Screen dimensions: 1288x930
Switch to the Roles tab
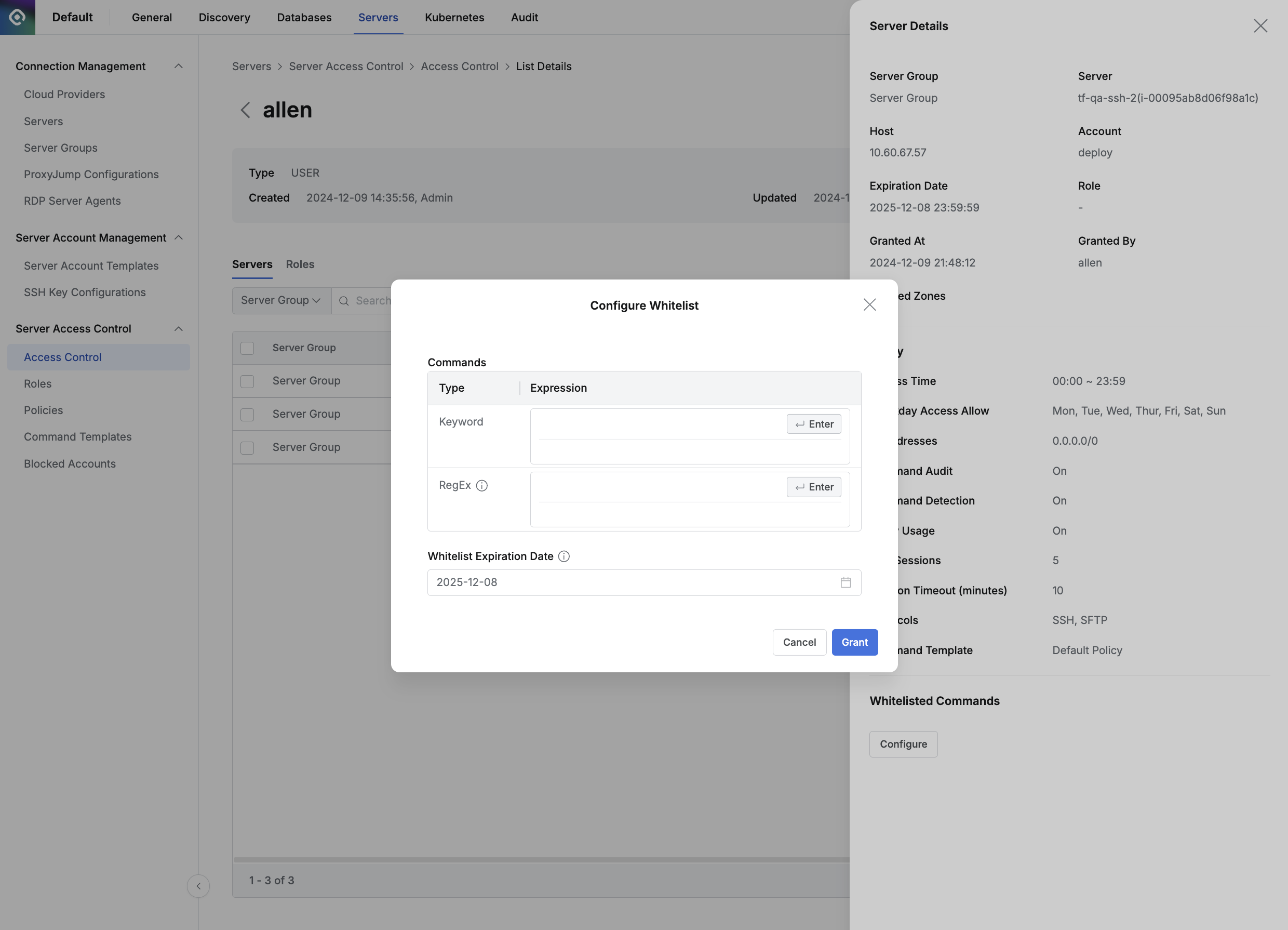tap(300, 264)
